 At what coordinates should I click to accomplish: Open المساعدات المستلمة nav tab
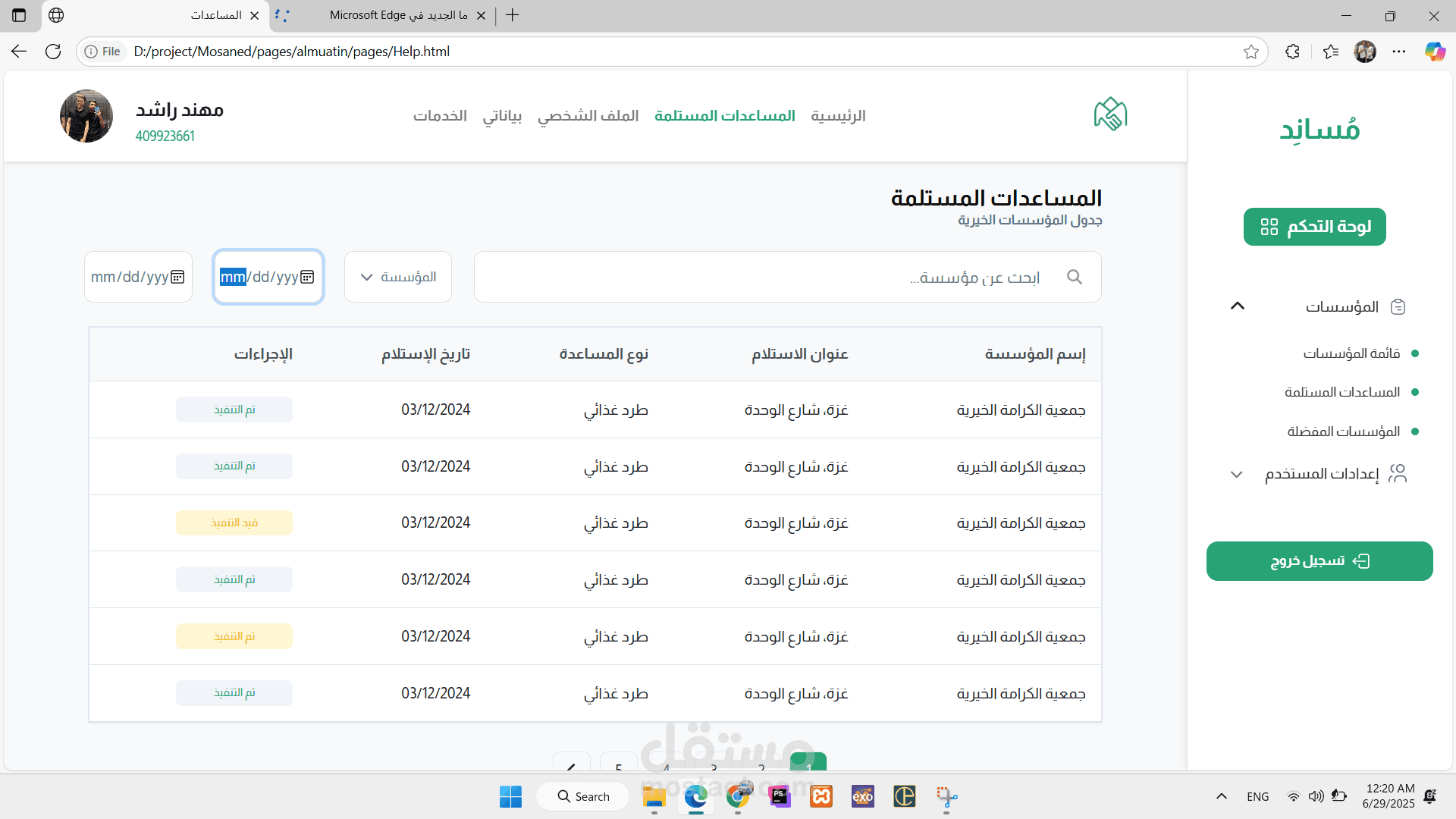click(x=725, y=115)
